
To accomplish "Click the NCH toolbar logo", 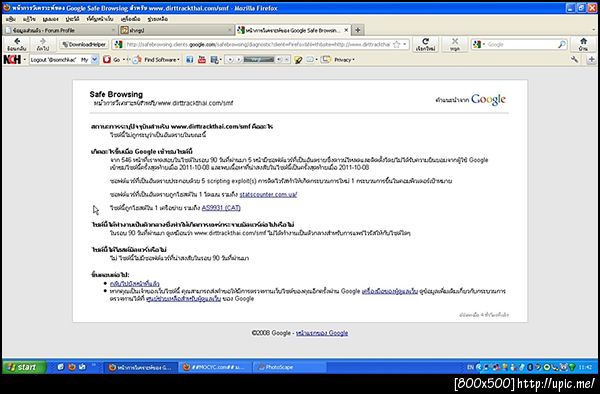I will pos(12,60).
